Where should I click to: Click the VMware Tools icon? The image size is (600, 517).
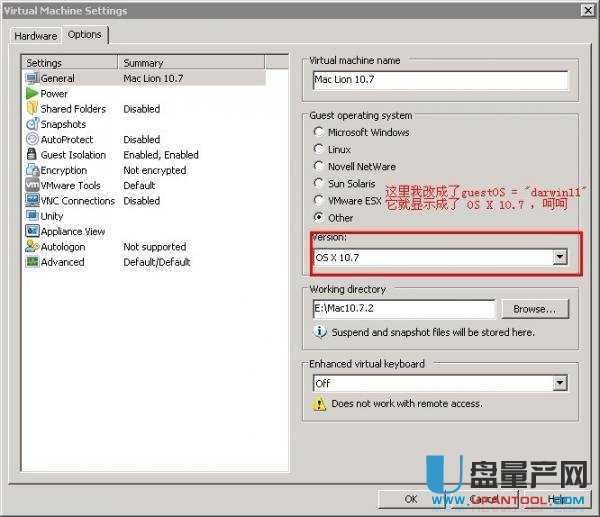click(32, 185)
